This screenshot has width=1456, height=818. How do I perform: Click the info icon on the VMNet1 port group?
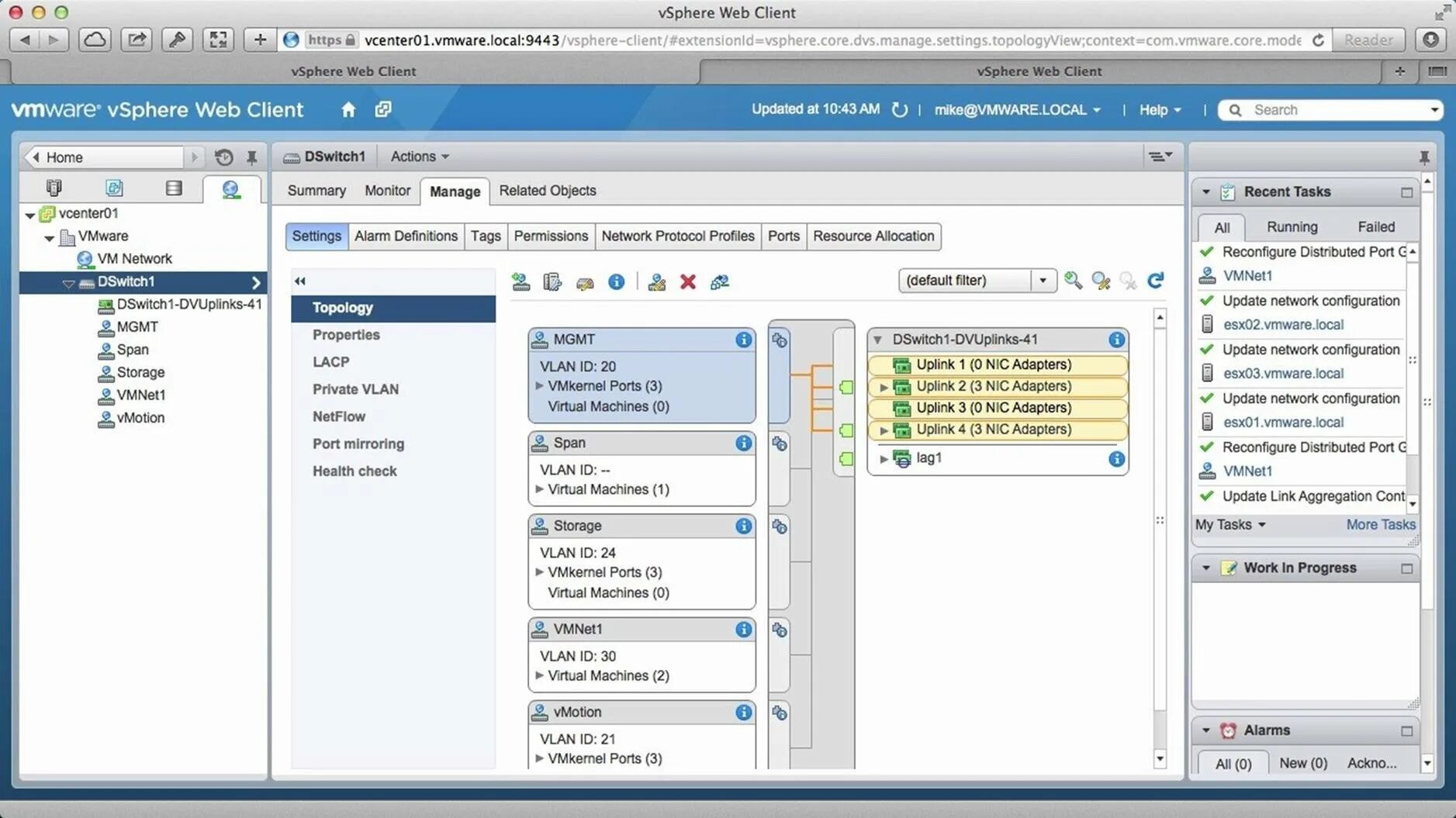pyautogui.click(x=743, y=629)
